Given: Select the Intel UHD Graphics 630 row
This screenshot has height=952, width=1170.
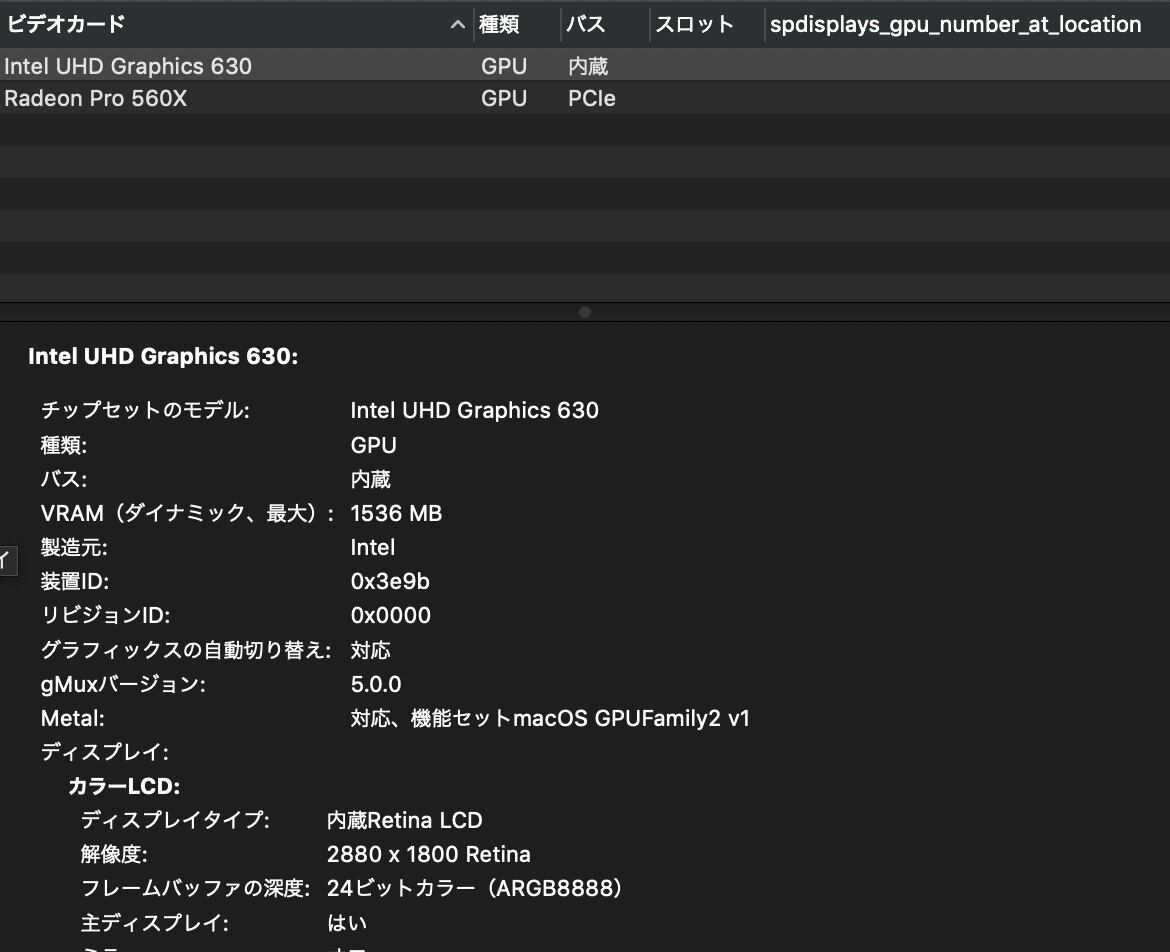Looking at the screenshot, I should coord(128,66).
